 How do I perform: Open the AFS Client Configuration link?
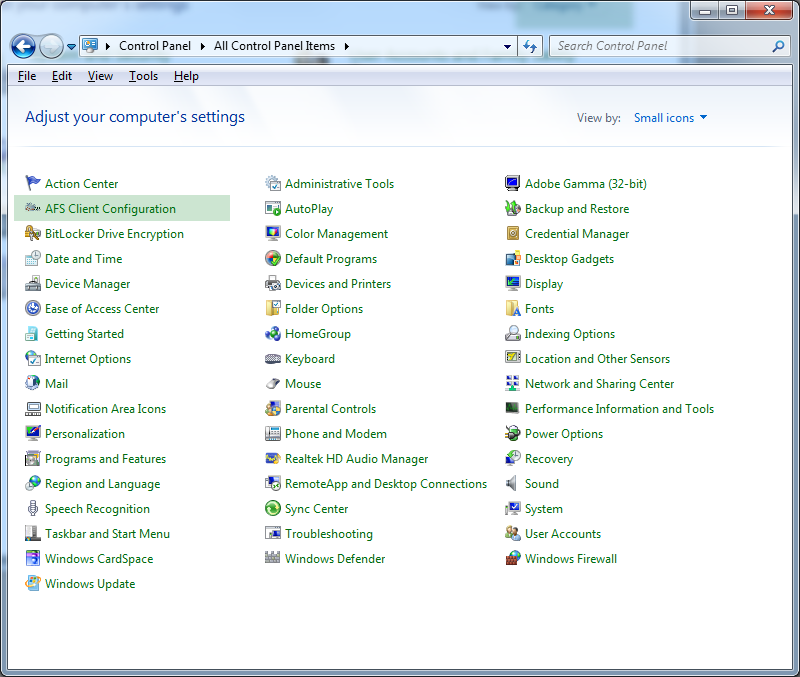(110, 209)
